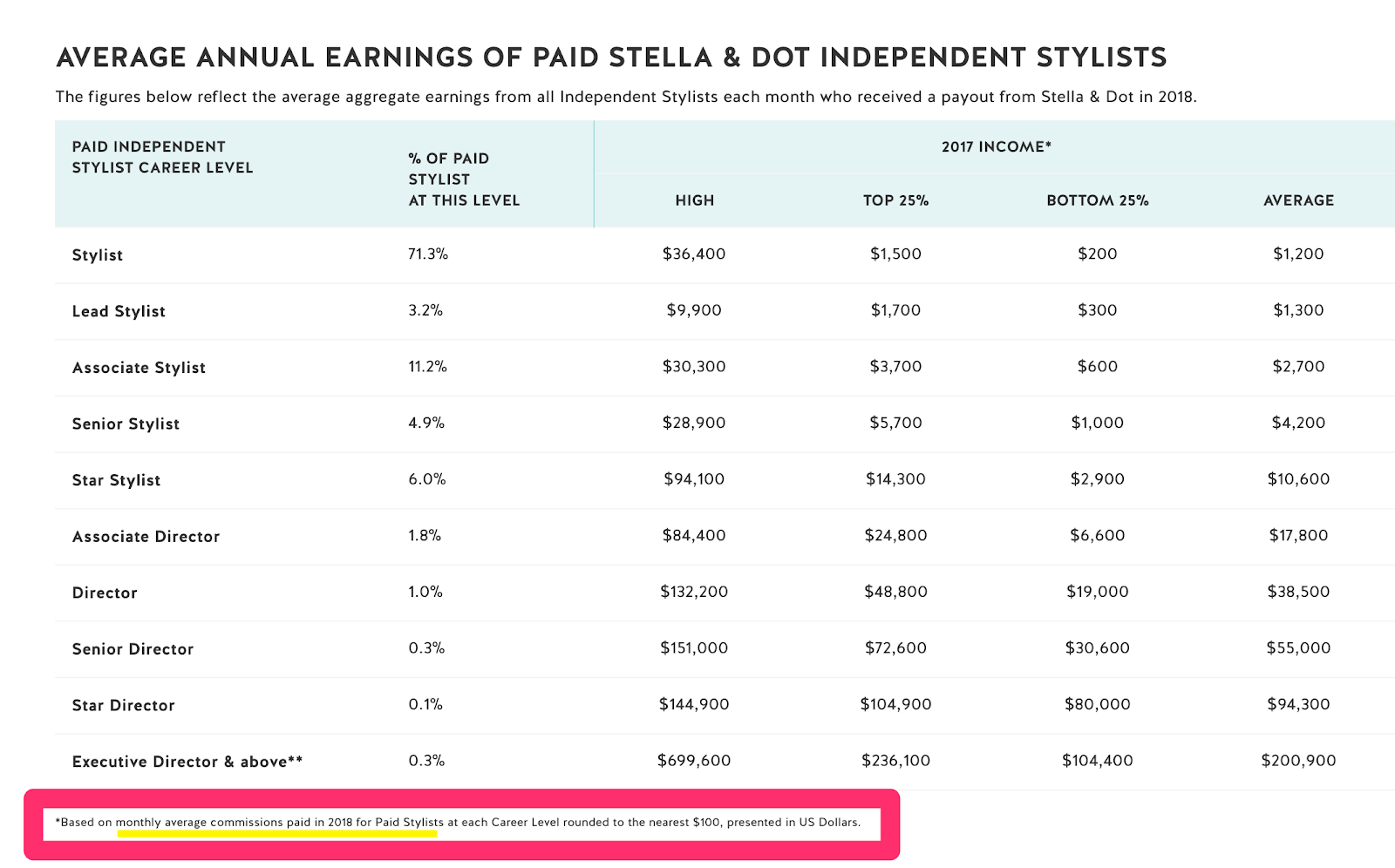This screenshot has width=1395, height=868.
Task: Click the 'Star Stylist' row label
Action: 116,480
